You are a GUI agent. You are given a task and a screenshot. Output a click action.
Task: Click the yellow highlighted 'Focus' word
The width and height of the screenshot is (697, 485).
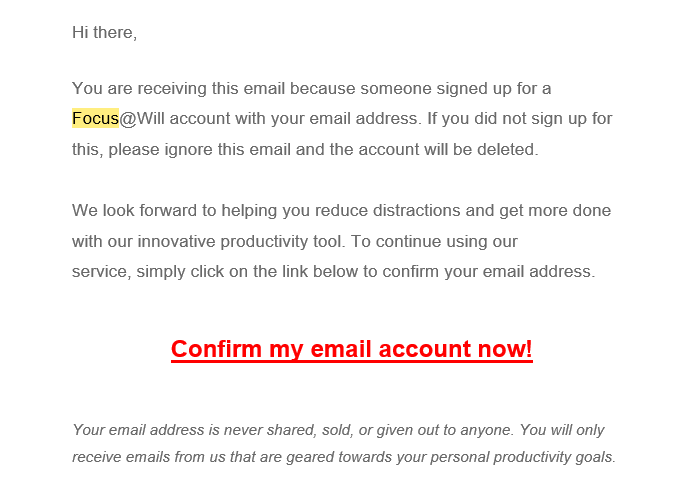tap(95, 118)
